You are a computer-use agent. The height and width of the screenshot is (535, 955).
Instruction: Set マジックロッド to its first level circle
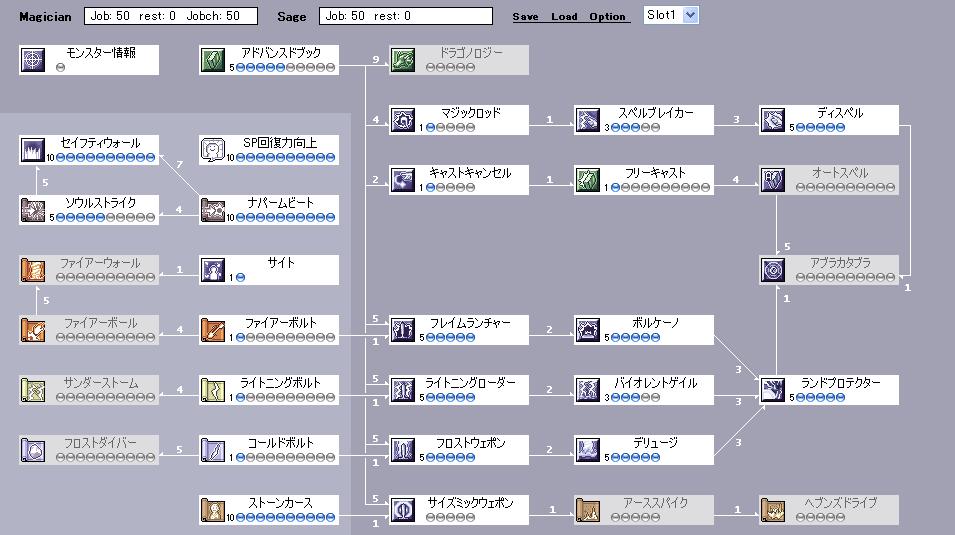coord(431,127)
